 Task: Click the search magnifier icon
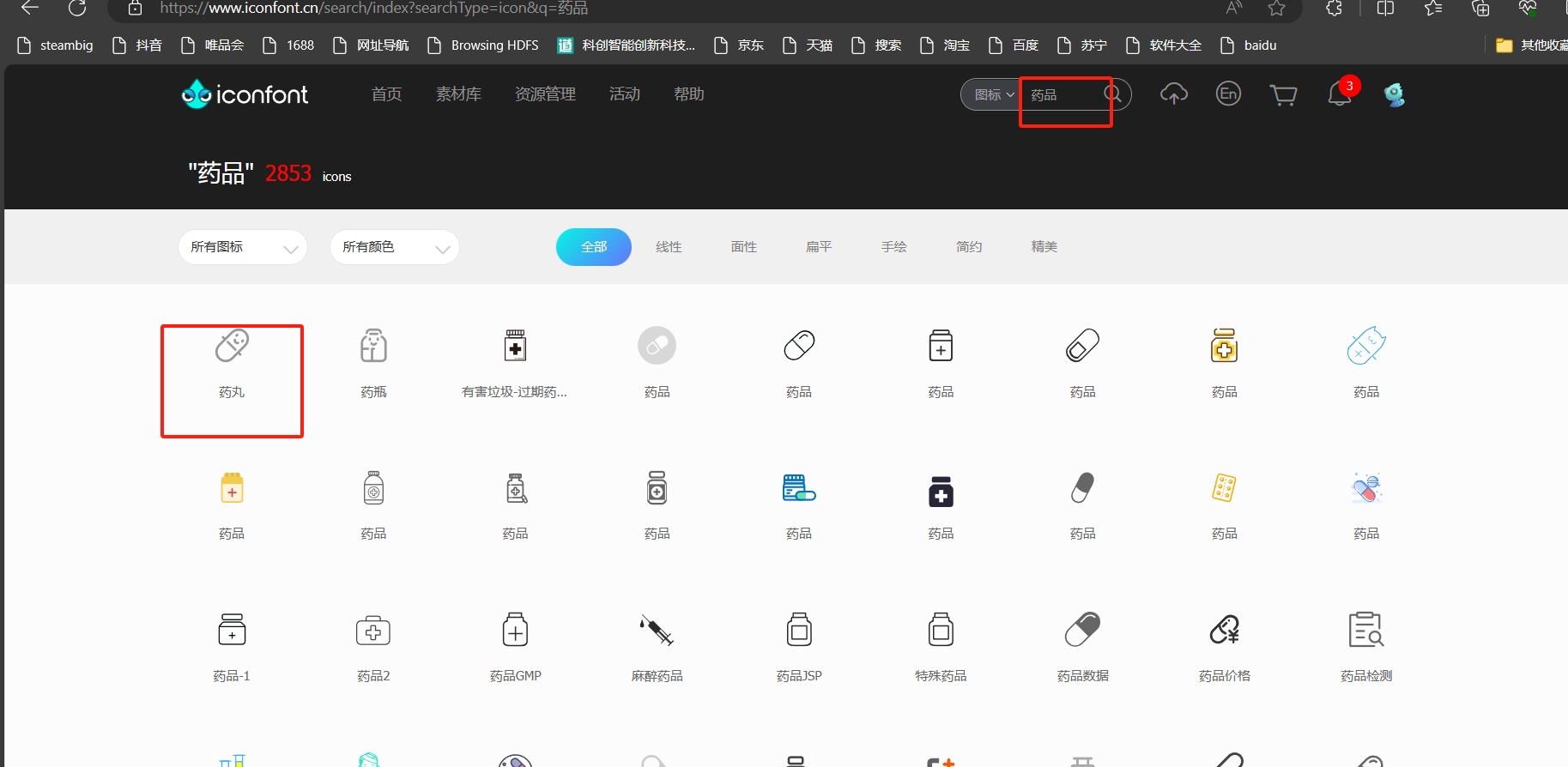point(1112,94)
